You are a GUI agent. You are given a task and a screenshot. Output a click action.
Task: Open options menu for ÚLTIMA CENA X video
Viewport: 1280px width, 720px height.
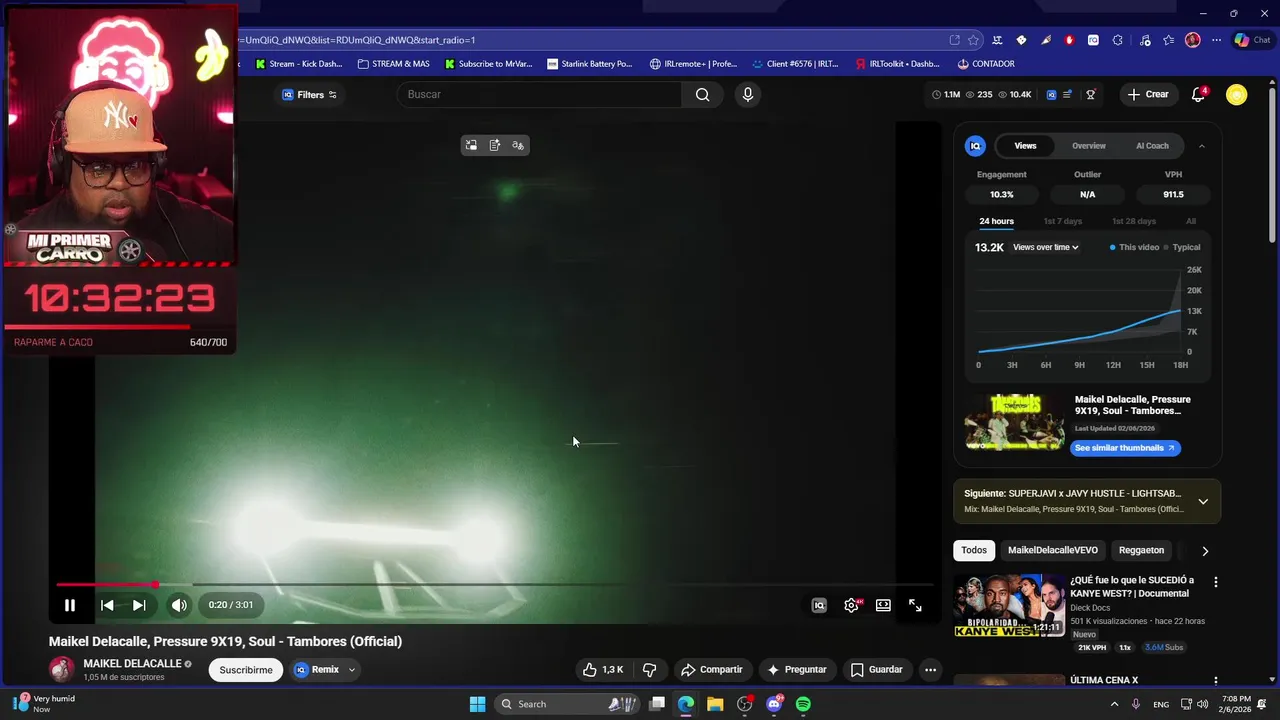pyautogui.click(x=1216, y=681)
